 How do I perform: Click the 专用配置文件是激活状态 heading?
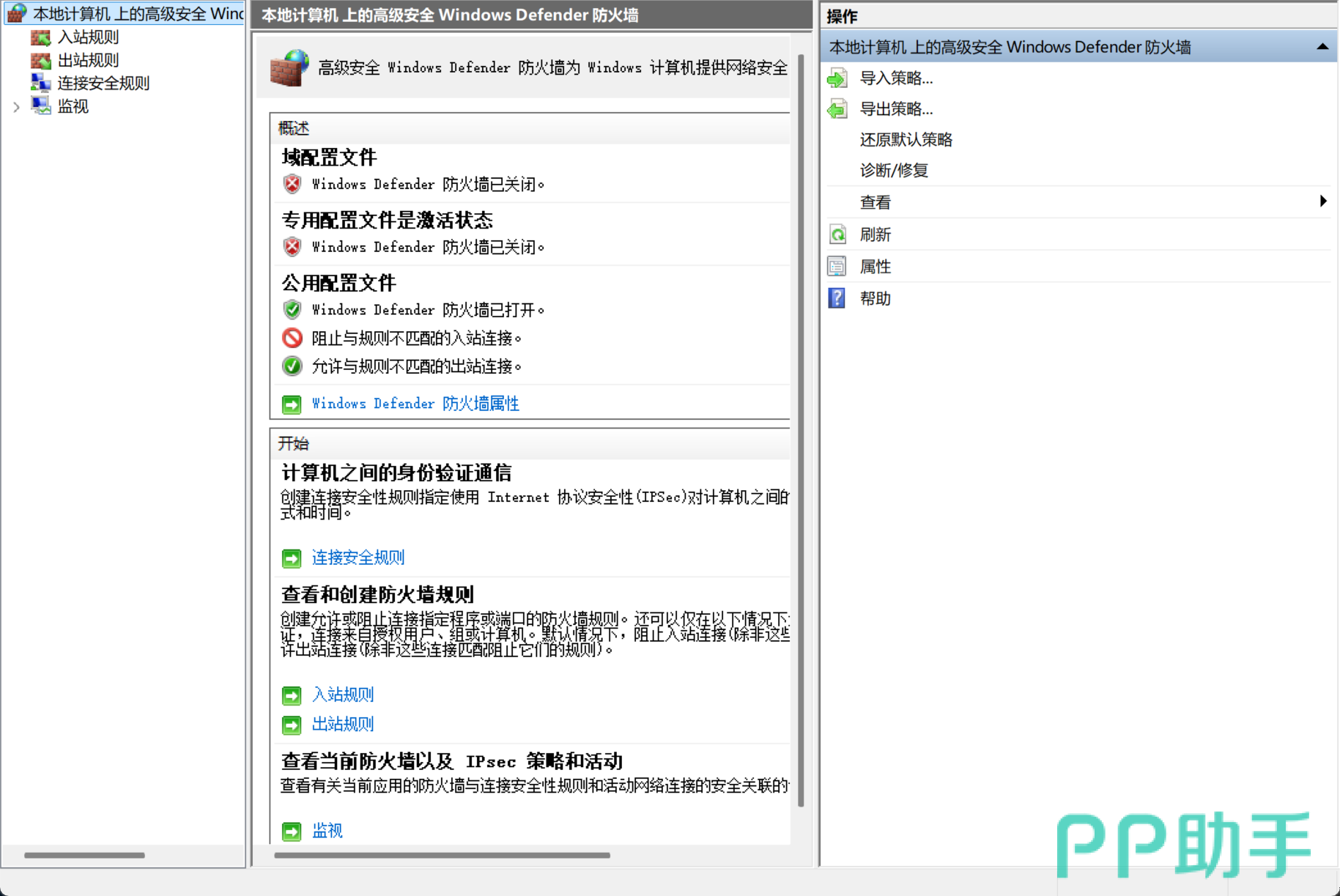point(388,221)
